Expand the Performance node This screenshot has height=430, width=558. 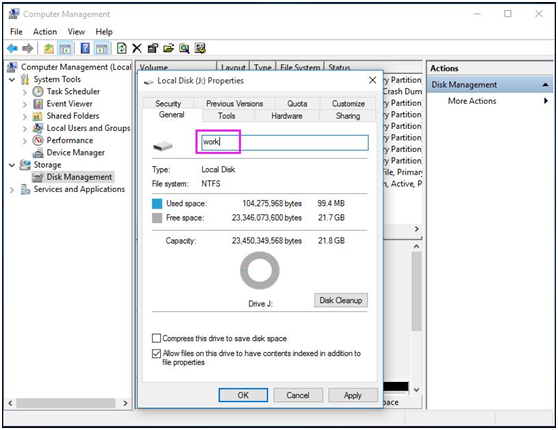tap(25, 141)
